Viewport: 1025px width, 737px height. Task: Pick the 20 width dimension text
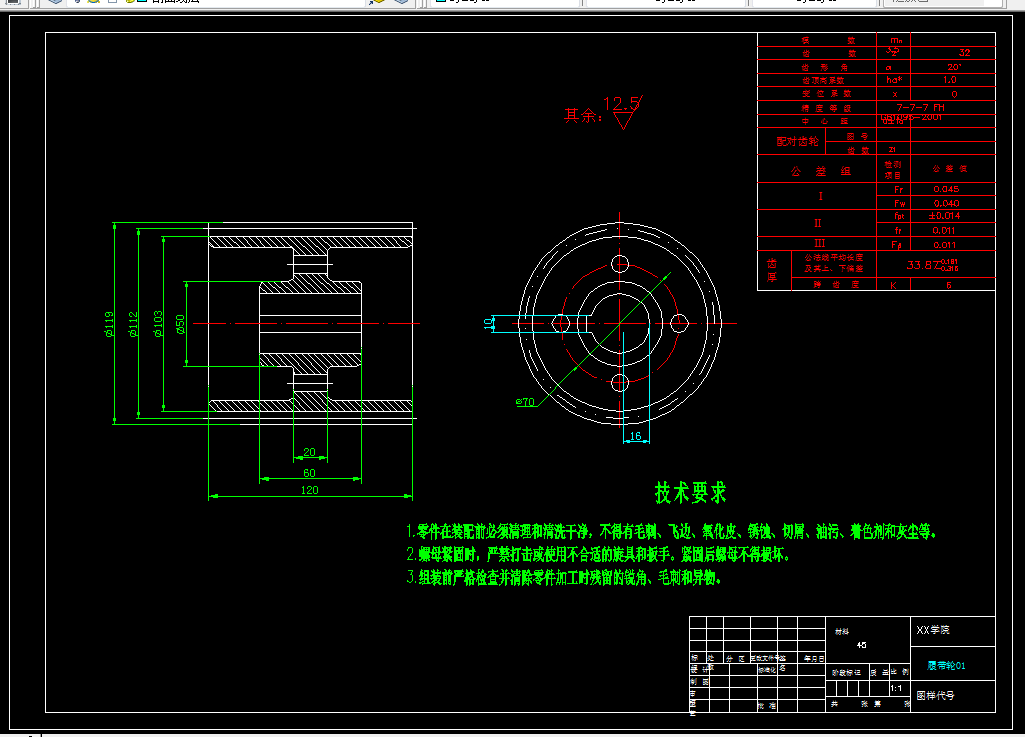(309, 452)
